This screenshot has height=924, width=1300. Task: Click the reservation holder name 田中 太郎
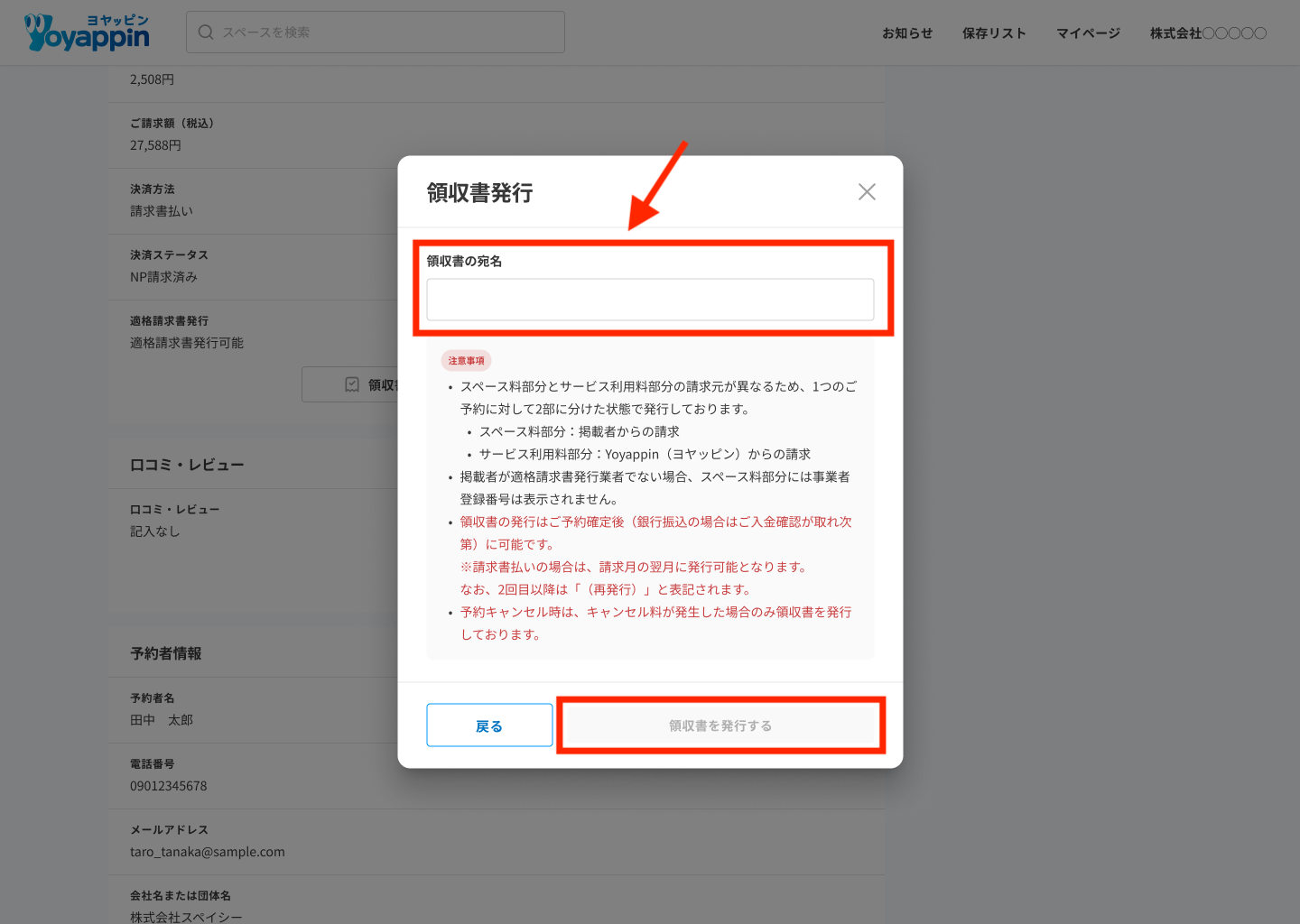tap(164, 720)
